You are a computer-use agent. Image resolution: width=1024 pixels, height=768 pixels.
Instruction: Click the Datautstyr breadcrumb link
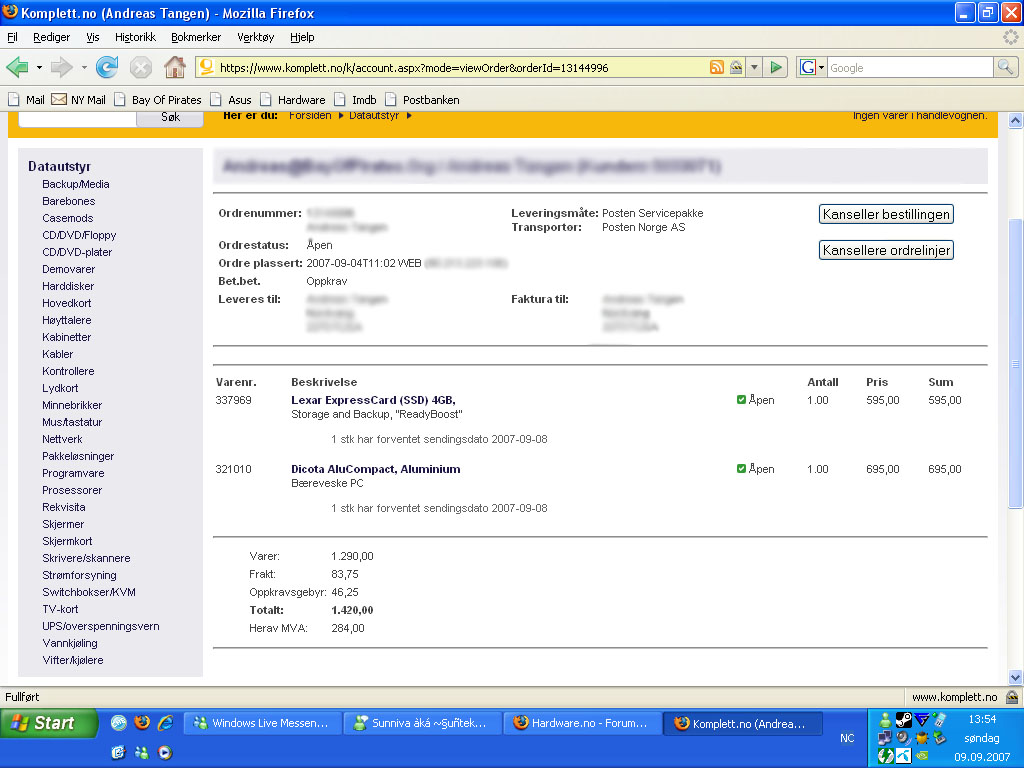point(374,116)
